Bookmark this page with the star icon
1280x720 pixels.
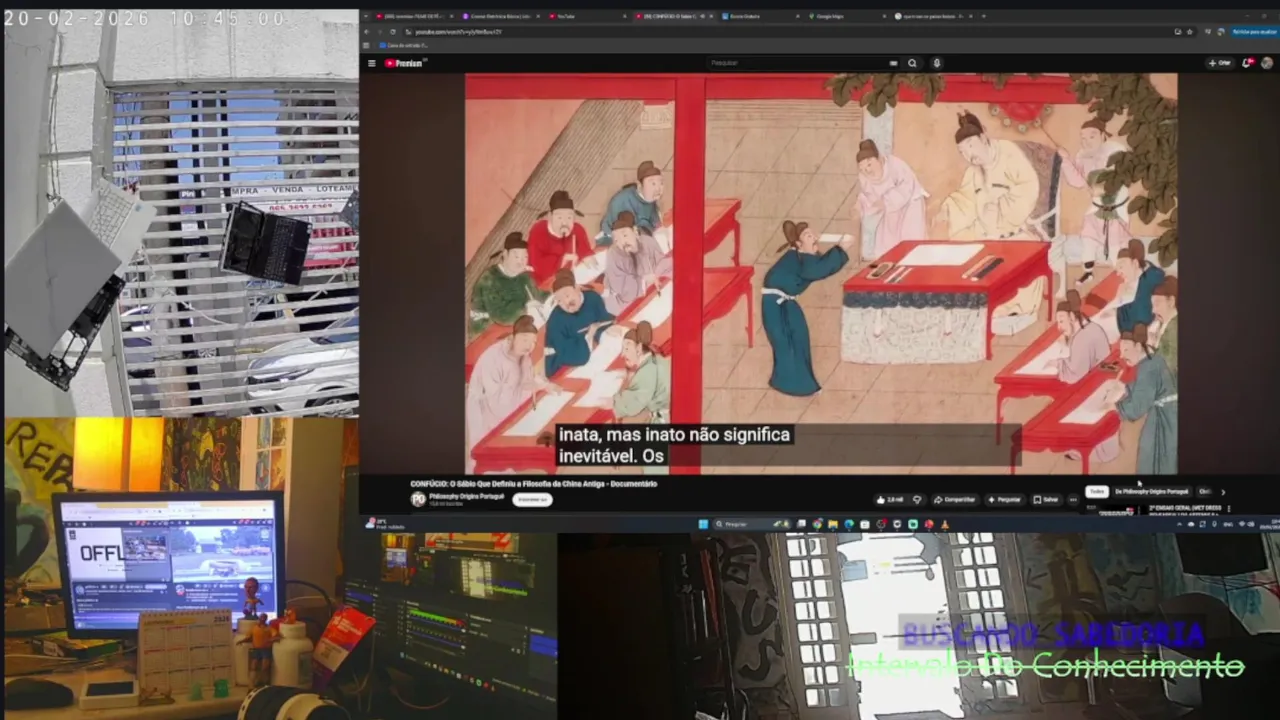coord(1189,32)
